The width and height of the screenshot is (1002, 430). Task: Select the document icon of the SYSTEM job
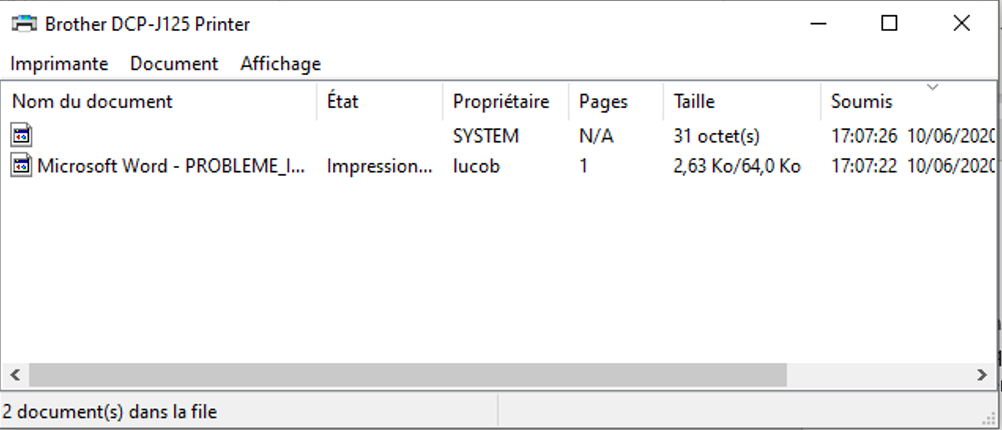(x=21, y=135)
